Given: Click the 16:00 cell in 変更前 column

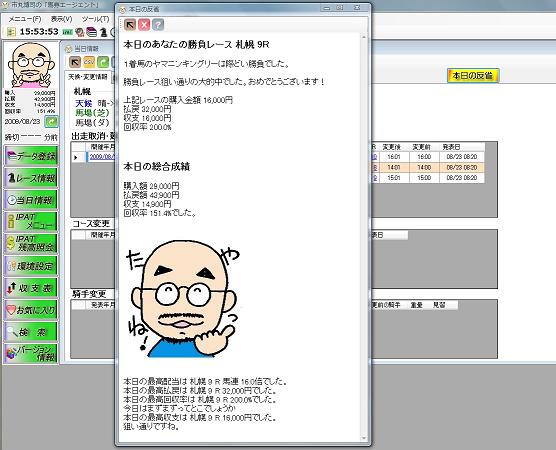Looking at the screenshot, I should 424,157.
